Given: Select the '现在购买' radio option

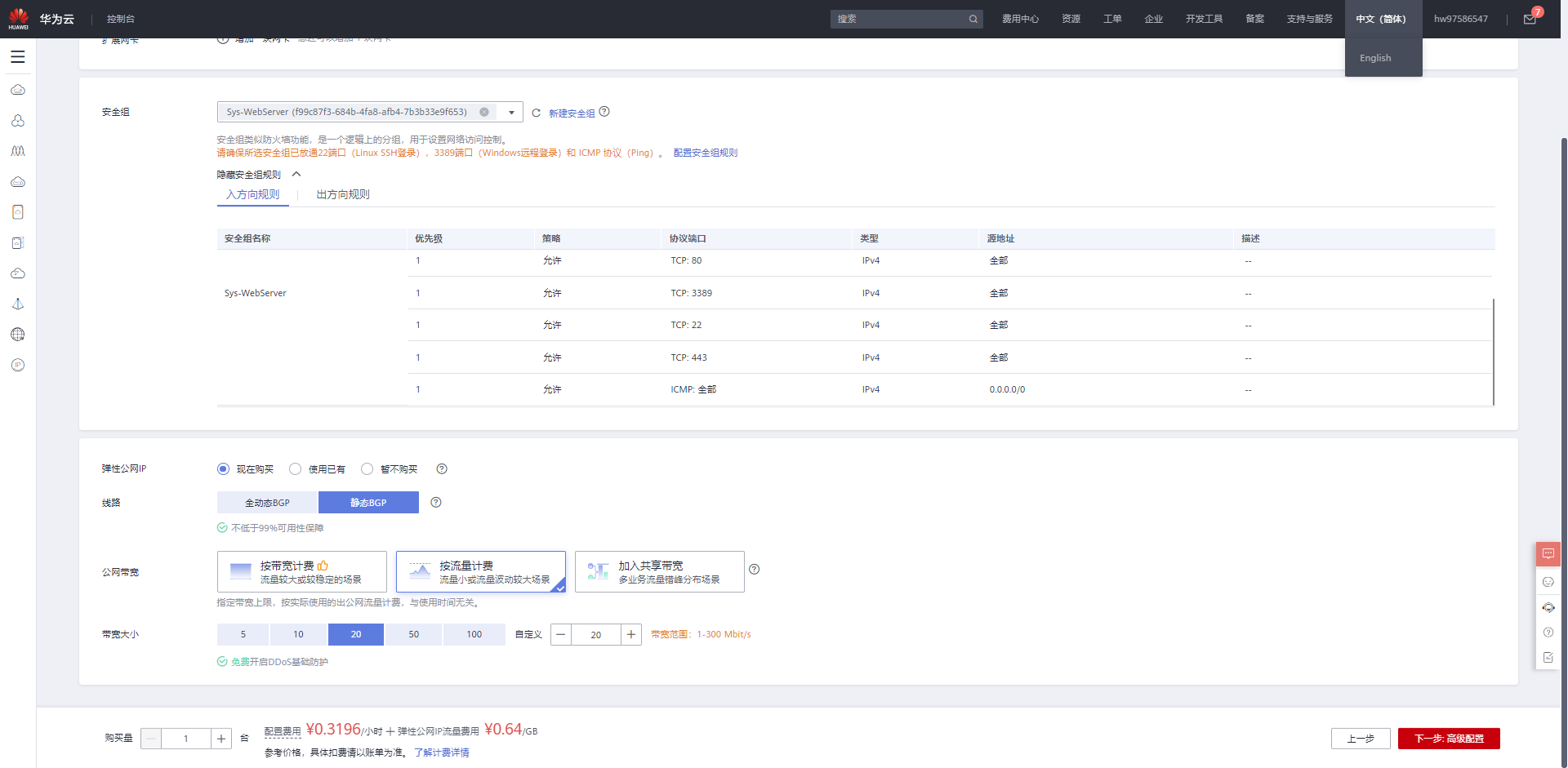Looking at the screenshot, I should click(x=223, y=468).
